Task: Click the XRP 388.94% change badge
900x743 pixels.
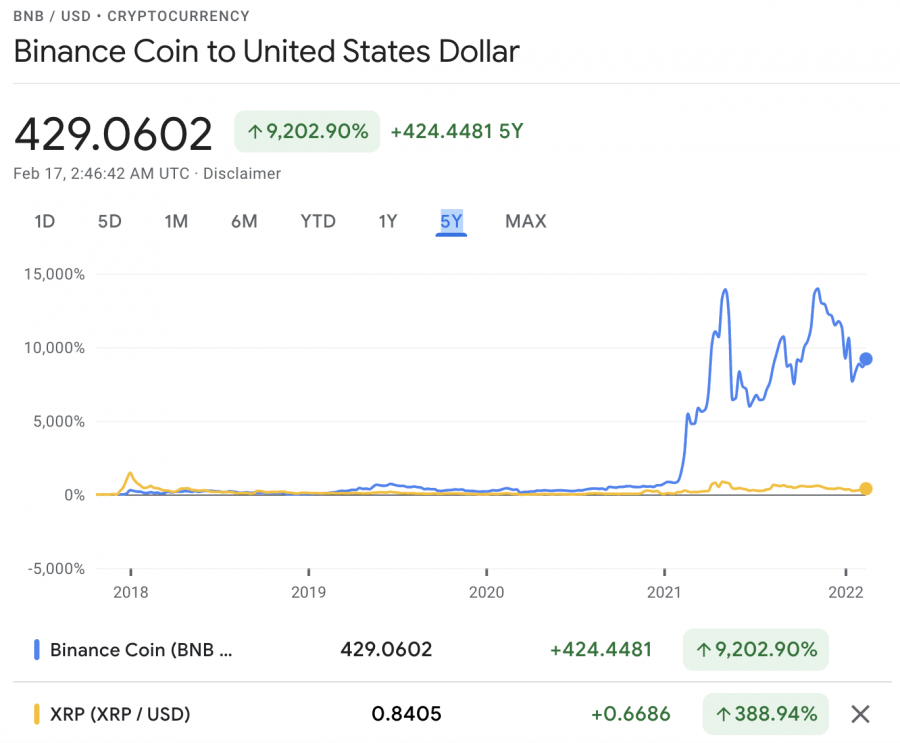Action: coord(765,714)
